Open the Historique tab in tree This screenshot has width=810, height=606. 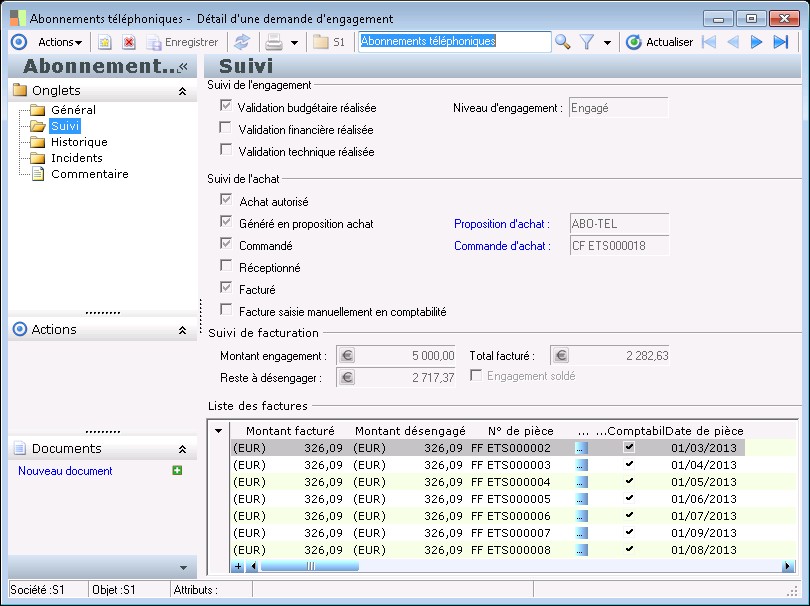click(x=79, y=142)
